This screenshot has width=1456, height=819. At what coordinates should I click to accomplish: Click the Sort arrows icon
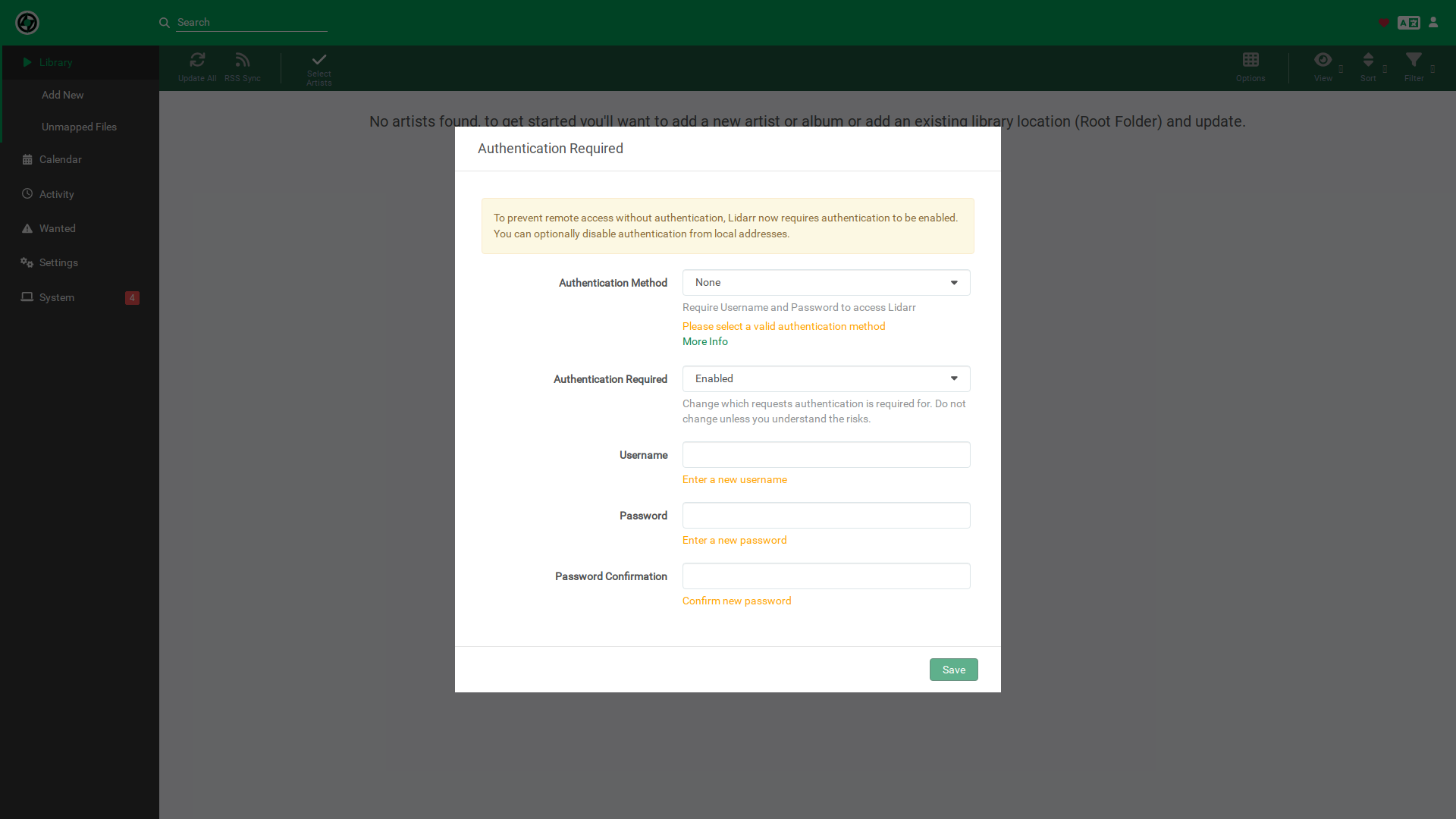(1368, 60)
